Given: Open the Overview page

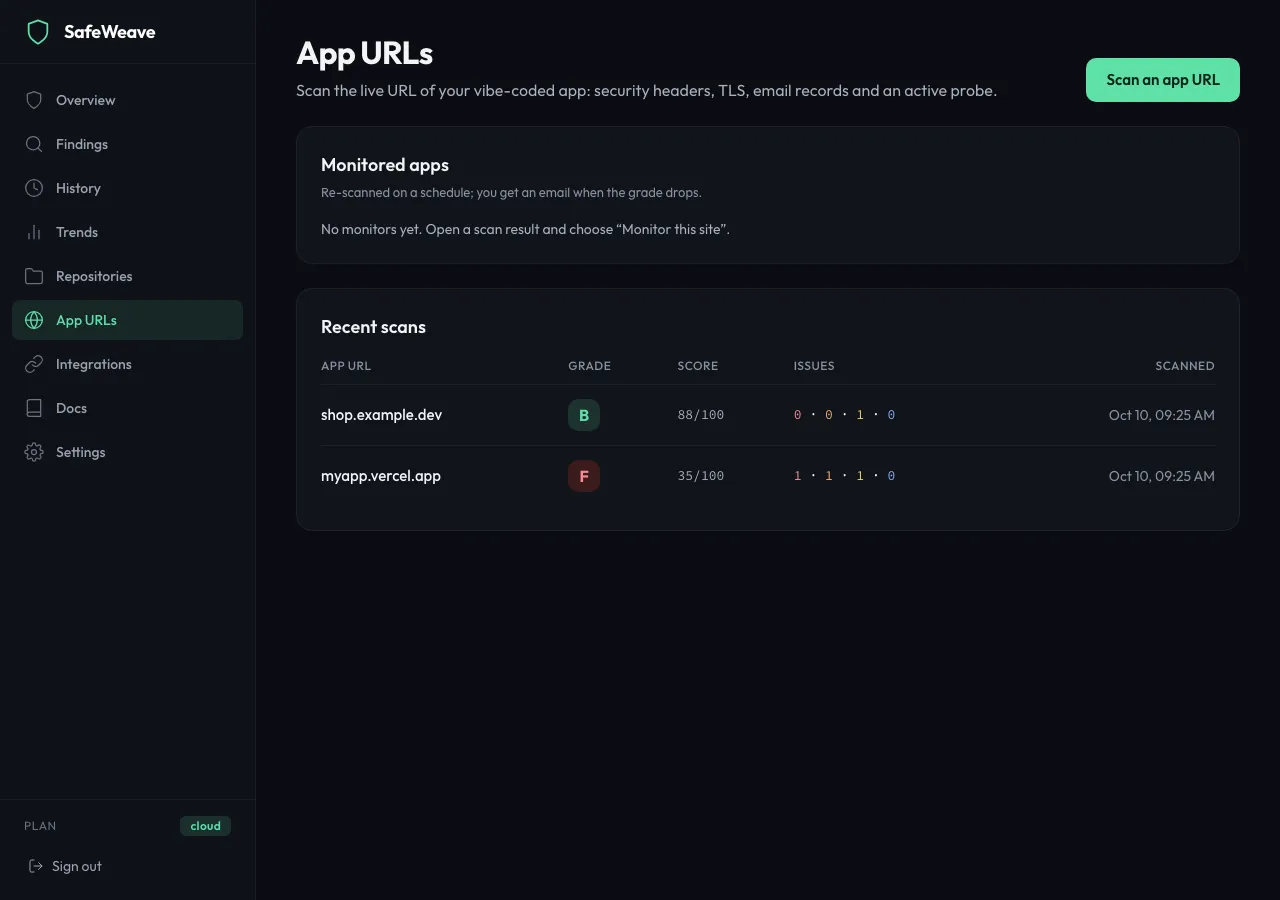Looking at the screenshot, I should (x=127, y=100).
